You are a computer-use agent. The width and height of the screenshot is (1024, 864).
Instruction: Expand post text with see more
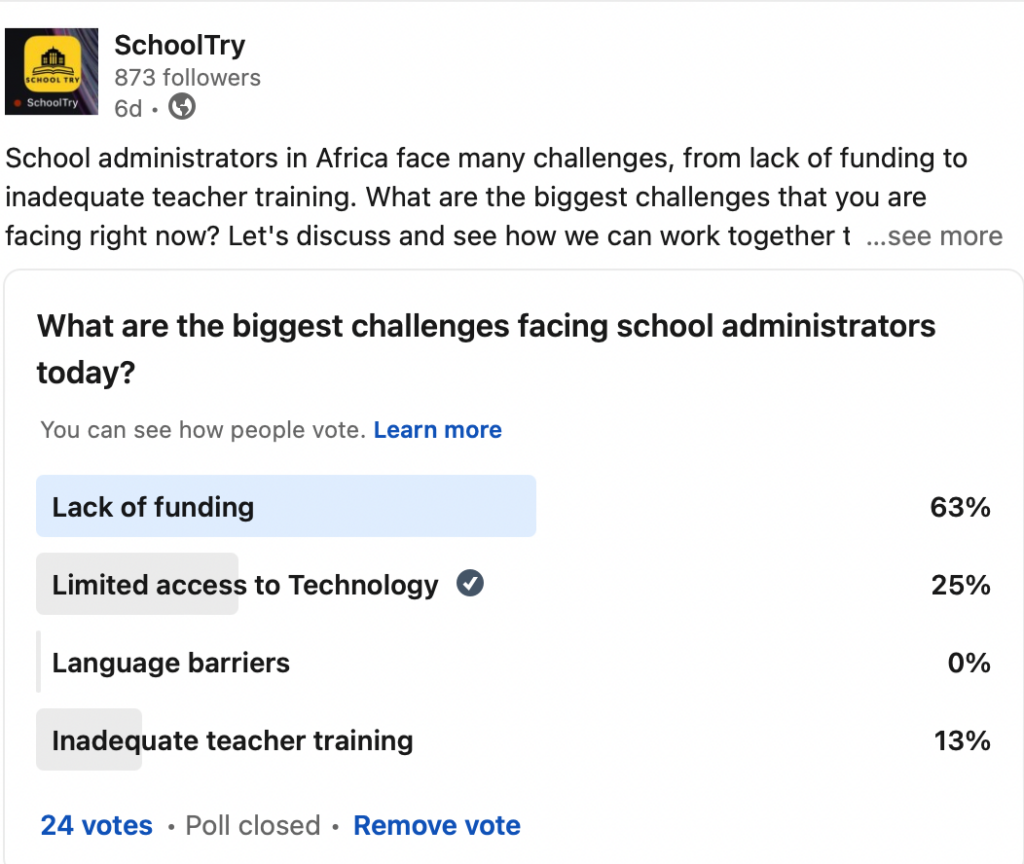934,236
